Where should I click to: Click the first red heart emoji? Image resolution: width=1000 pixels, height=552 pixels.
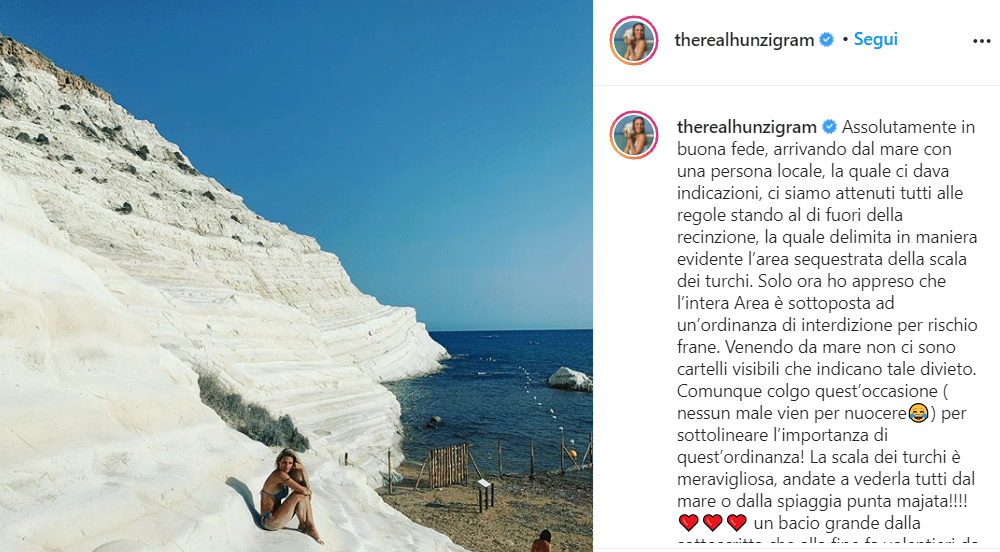click(689, 523)
